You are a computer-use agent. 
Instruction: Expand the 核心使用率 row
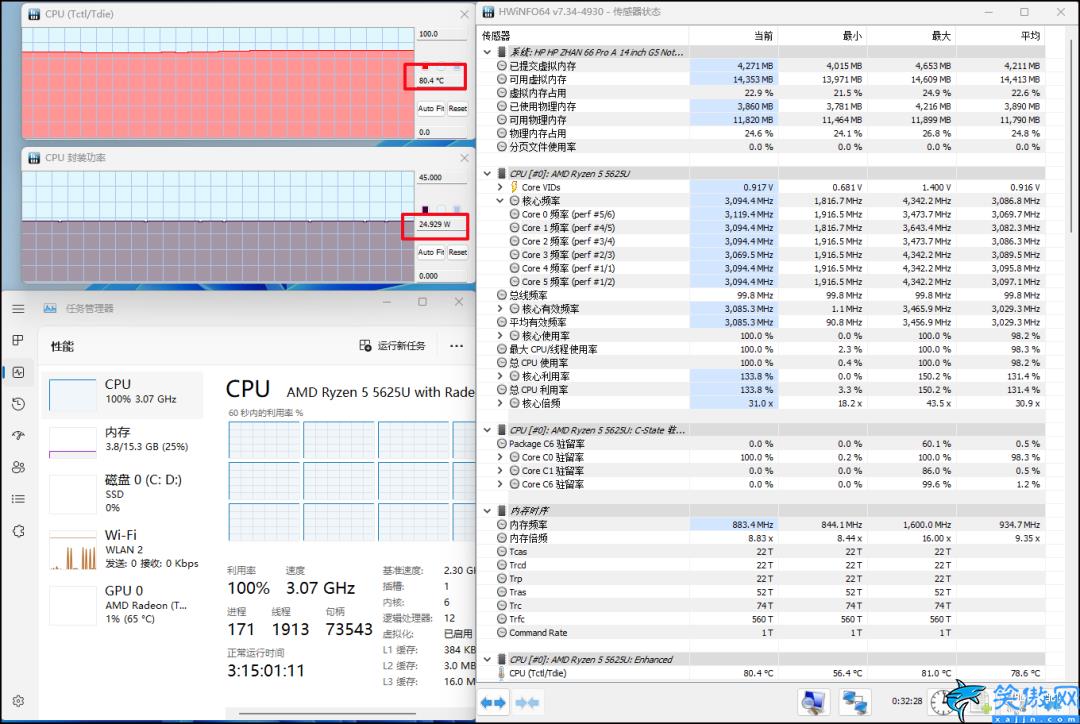pyautogui.click(x=501, y=336)
